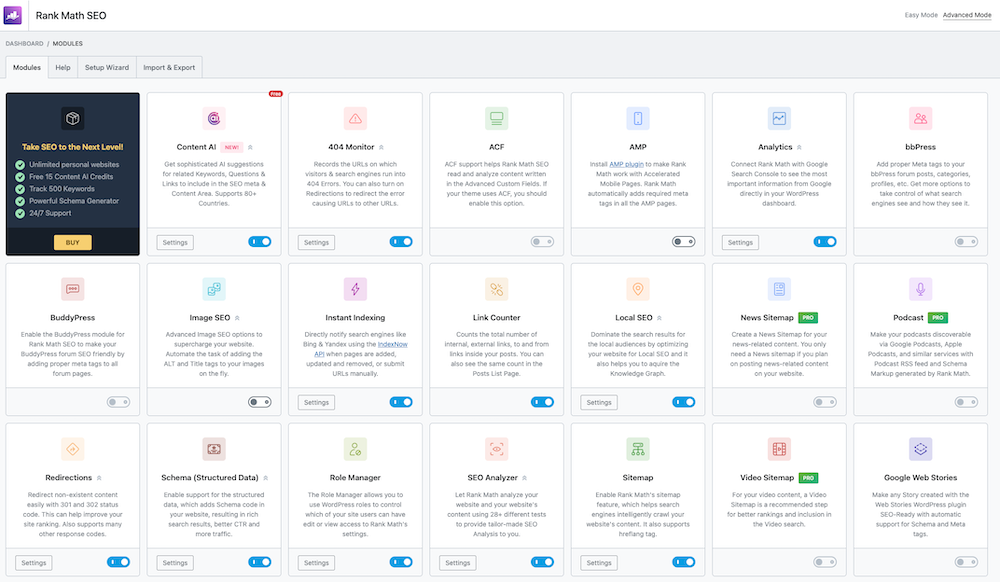Image resolution: width=1000 pixels, height=582 pixels.
Task: Open the Help tab
Action: click(62, 68)
